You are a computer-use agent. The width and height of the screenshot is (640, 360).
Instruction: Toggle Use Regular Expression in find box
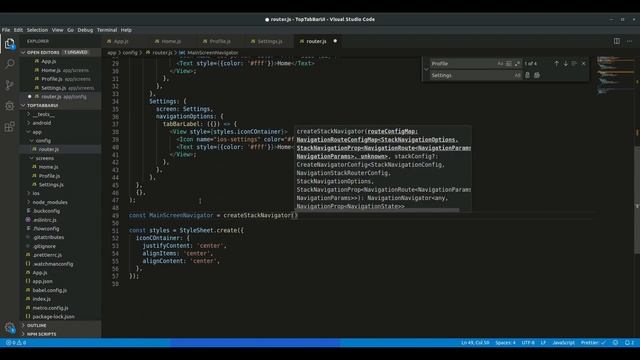tap(517, 64)
